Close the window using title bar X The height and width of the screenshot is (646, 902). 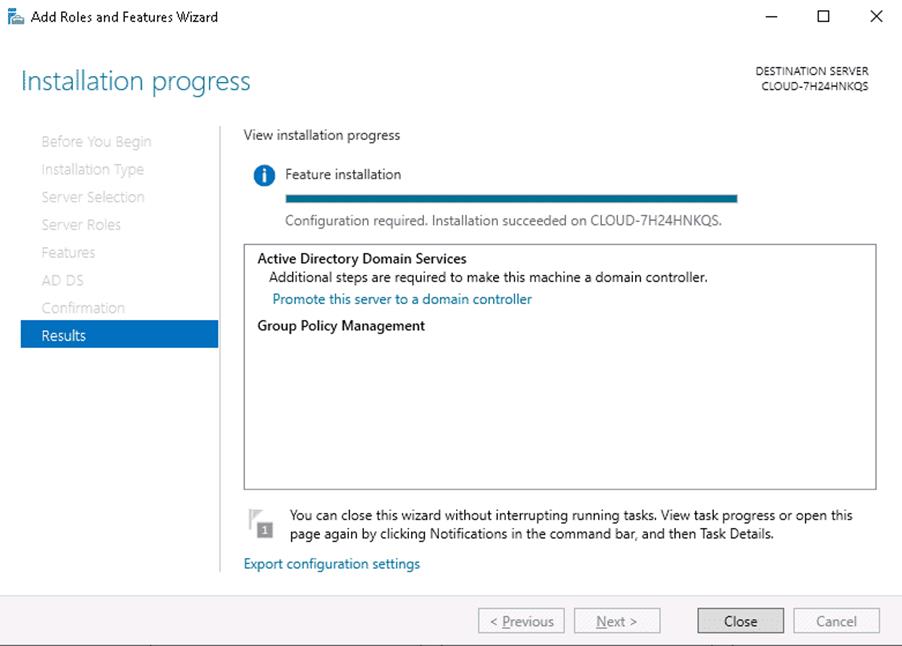point(876,17)
